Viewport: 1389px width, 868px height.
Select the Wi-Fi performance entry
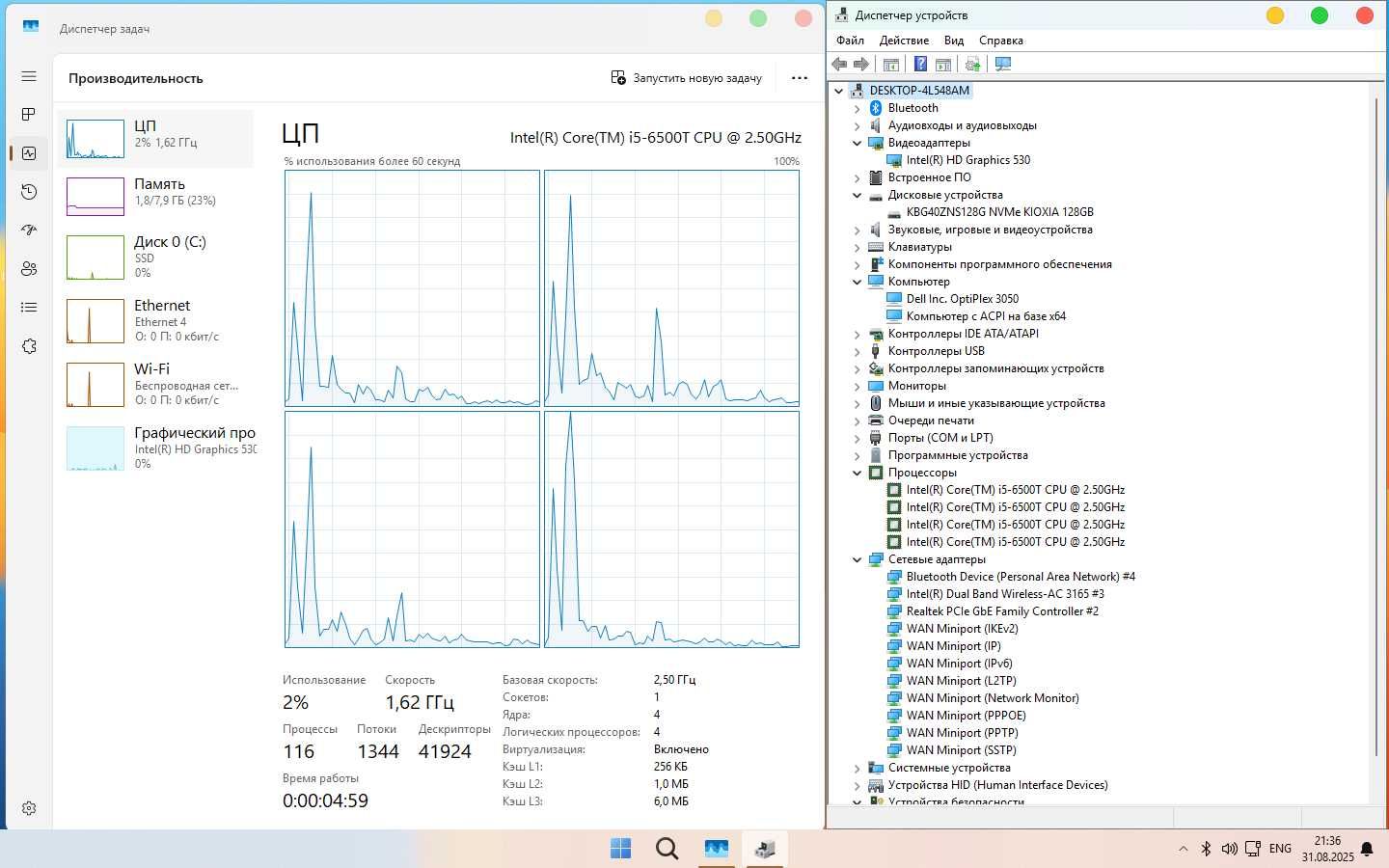coord(156,384)
